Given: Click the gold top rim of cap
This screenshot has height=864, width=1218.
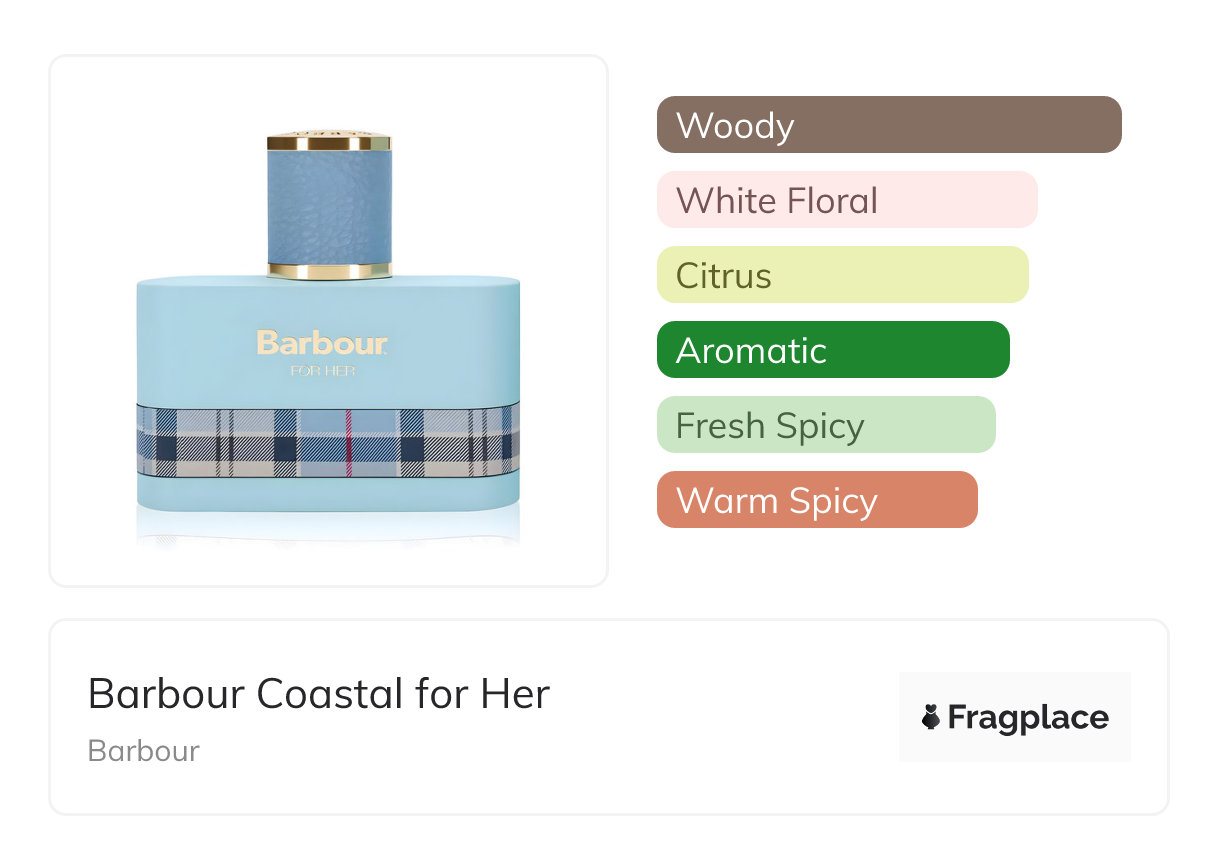Looking at the screenshot, I should coord(328,141).
